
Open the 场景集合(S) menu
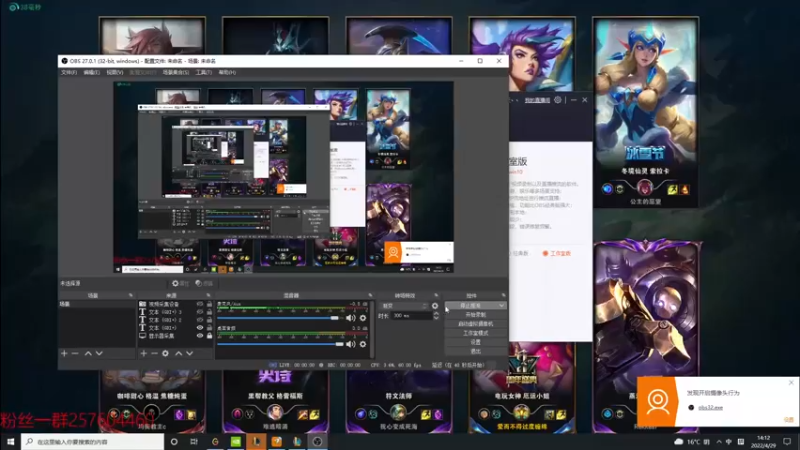(x=176, y=72)
